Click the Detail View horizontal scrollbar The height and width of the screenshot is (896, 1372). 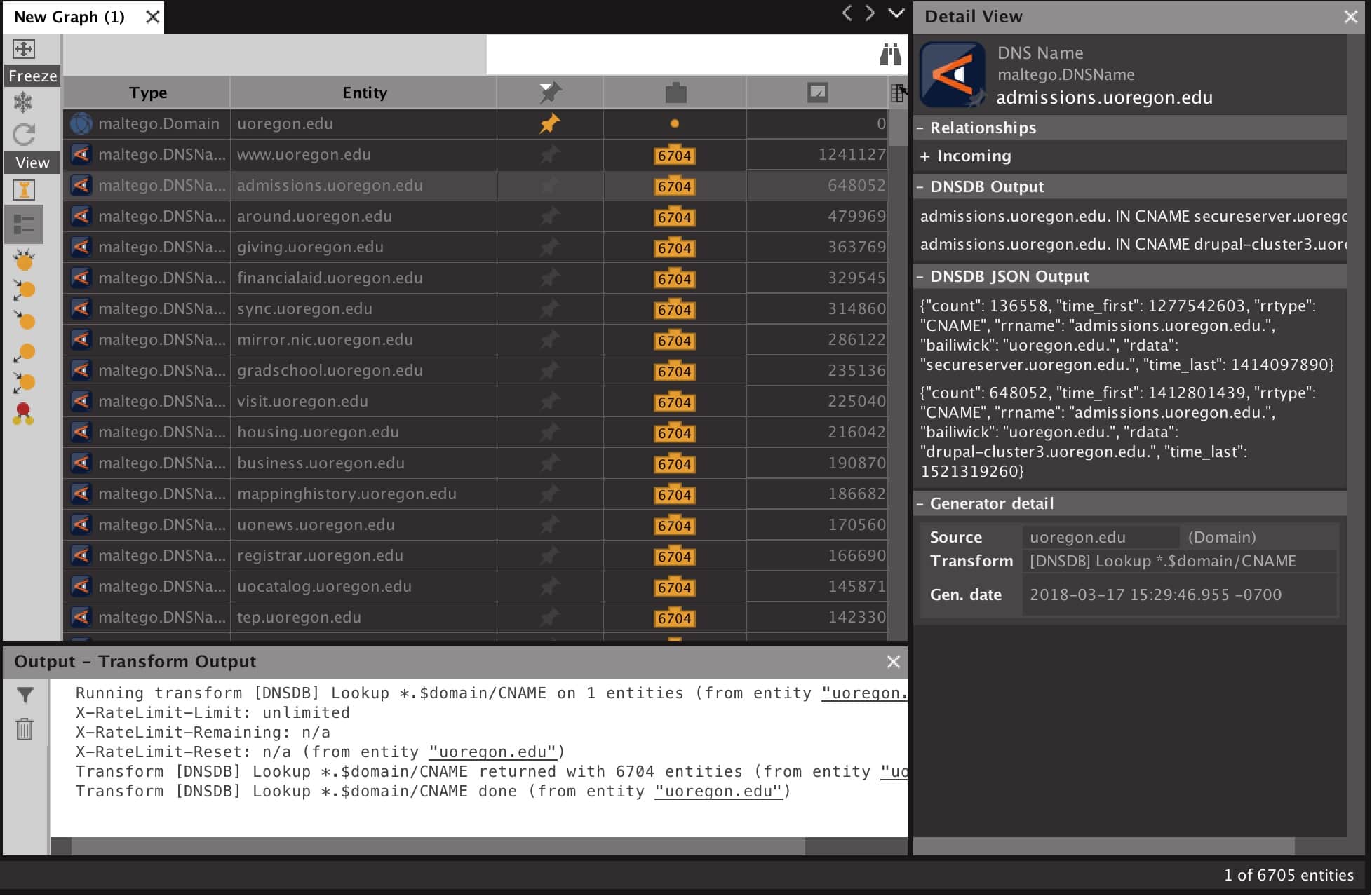(1105, 847)
